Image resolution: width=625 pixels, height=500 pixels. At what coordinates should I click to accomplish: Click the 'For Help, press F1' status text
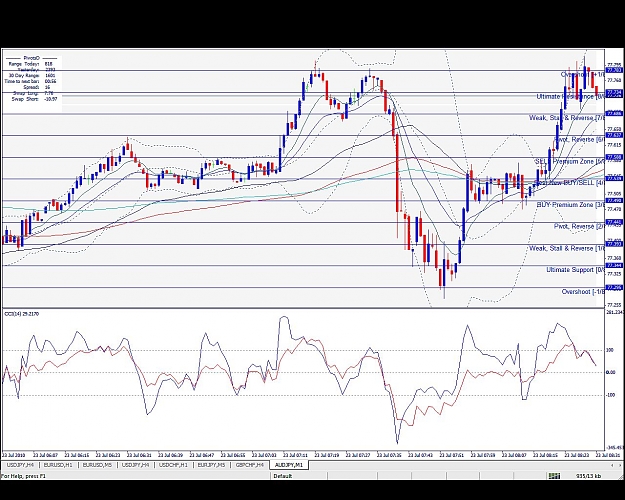point(23,476)
